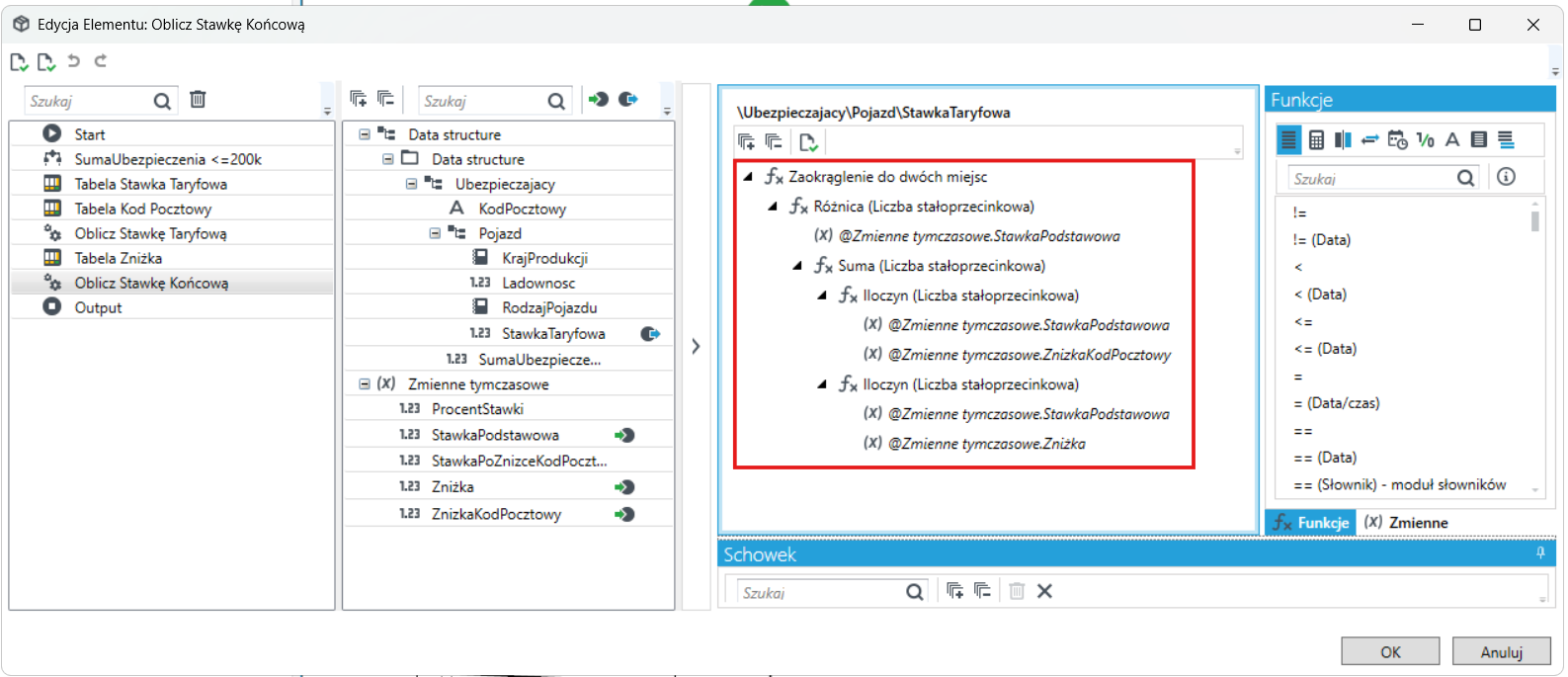Show the calculator math functions category
The height and width of the screenshot is (677, 1568).
(1316, 140)
